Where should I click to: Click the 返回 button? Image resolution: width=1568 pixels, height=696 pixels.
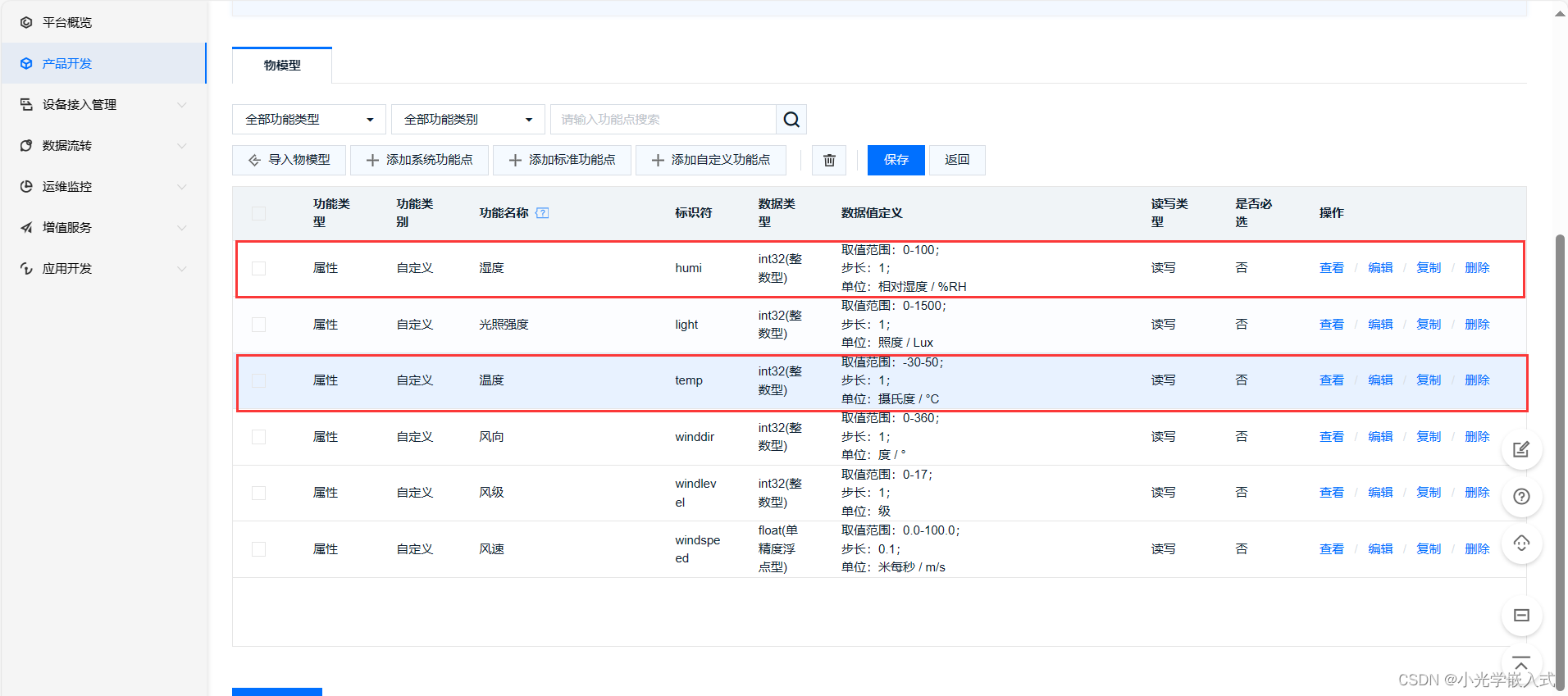coord(957,160)
